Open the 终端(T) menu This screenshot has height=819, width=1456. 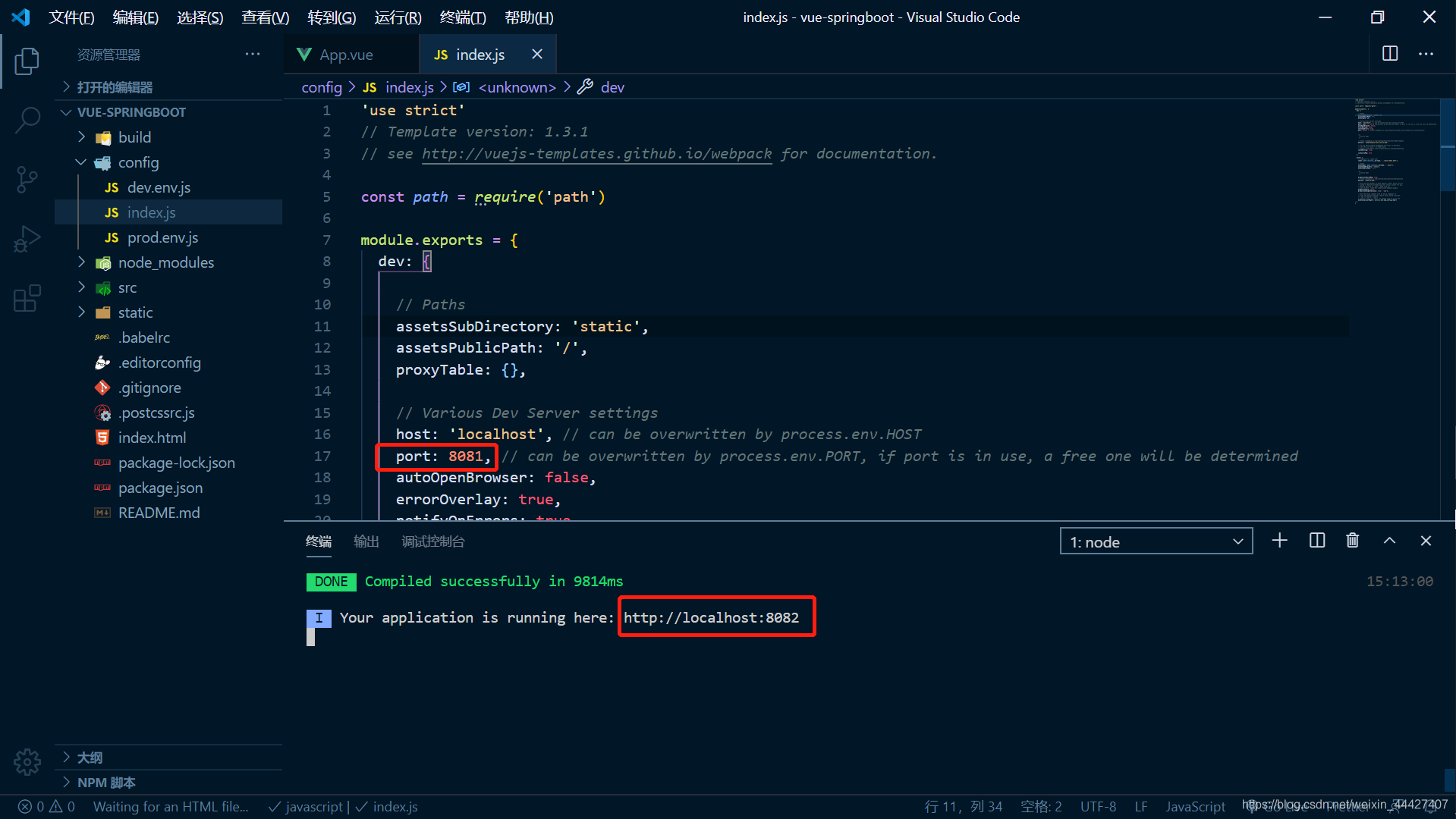463,17
